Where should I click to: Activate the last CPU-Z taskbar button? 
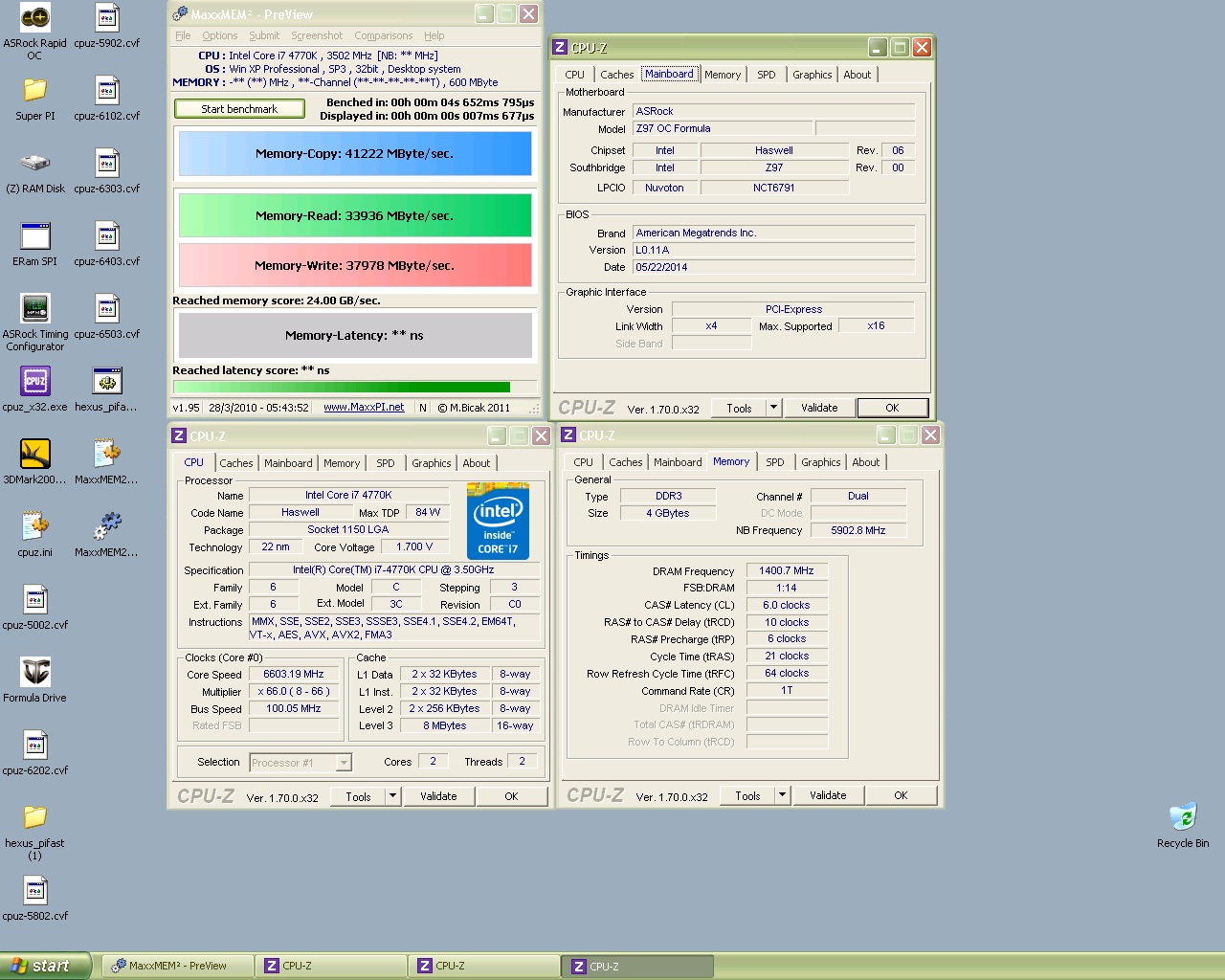(x=637, y=967)
